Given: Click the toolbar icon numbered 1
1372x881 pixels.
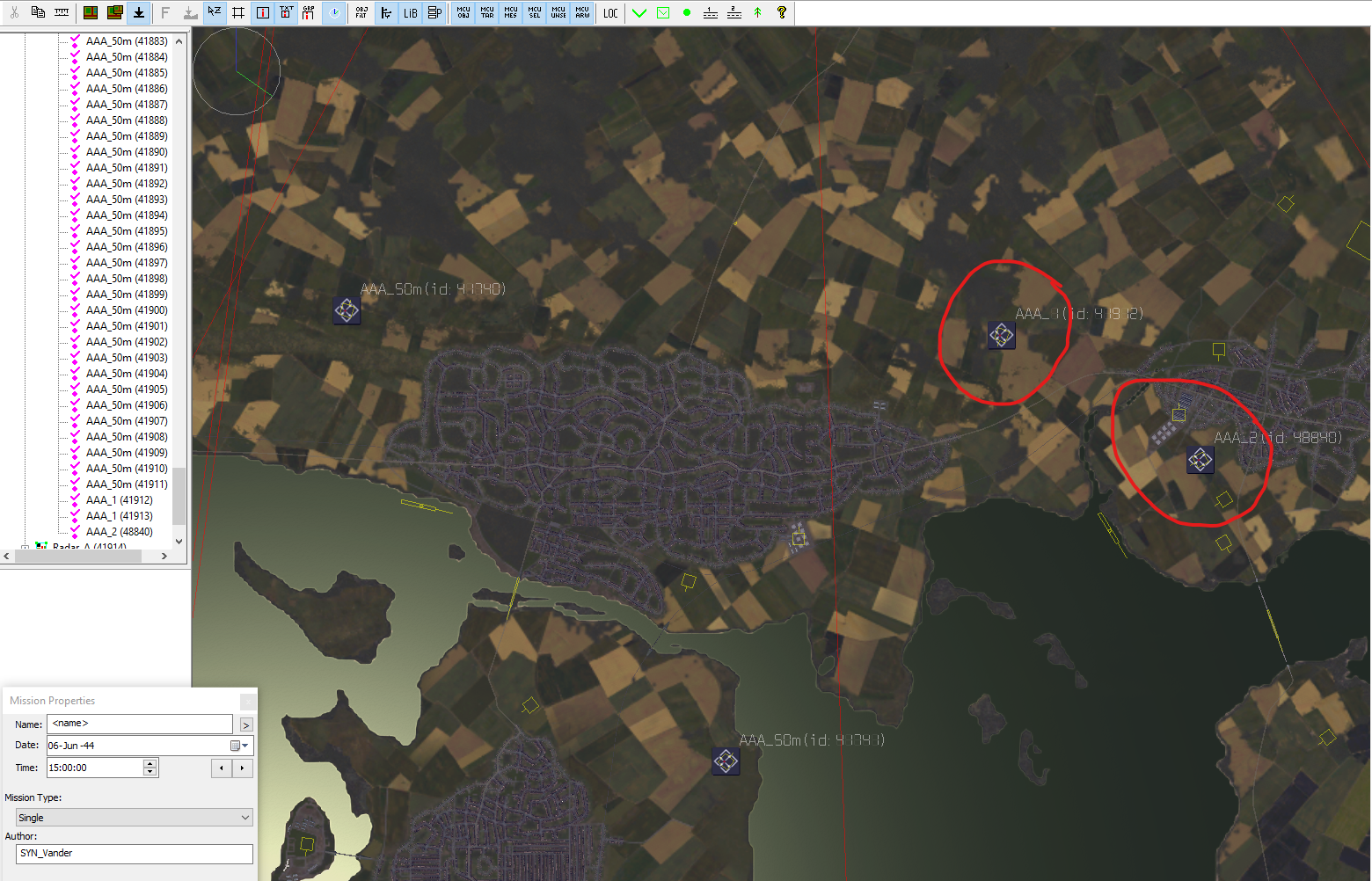Looking at the screenshot, I should (x=711, y=12).
